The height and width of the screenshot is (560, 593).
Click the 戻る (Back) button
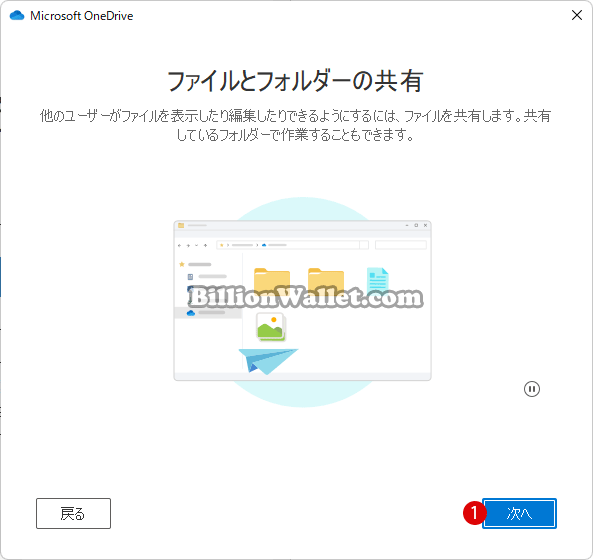coord(73,513)
